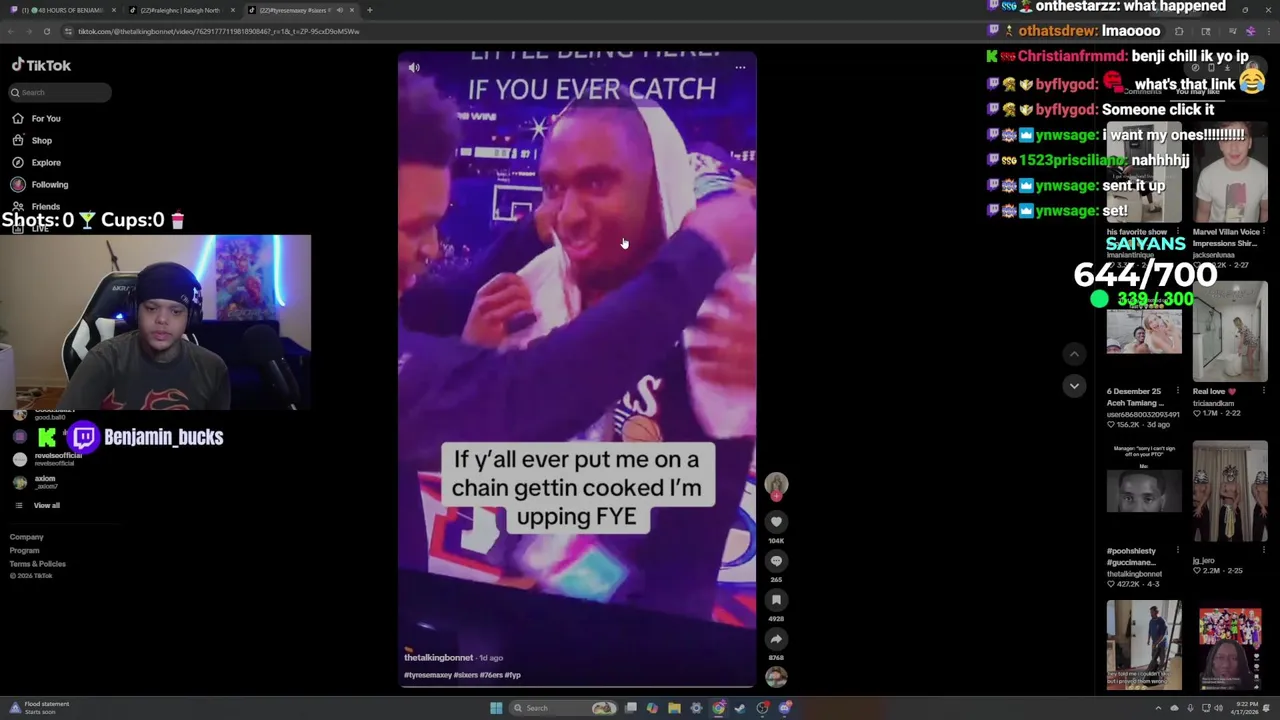Open site information icon beside the URL
Screen dimensions: 1280x720
coord(68,31)
